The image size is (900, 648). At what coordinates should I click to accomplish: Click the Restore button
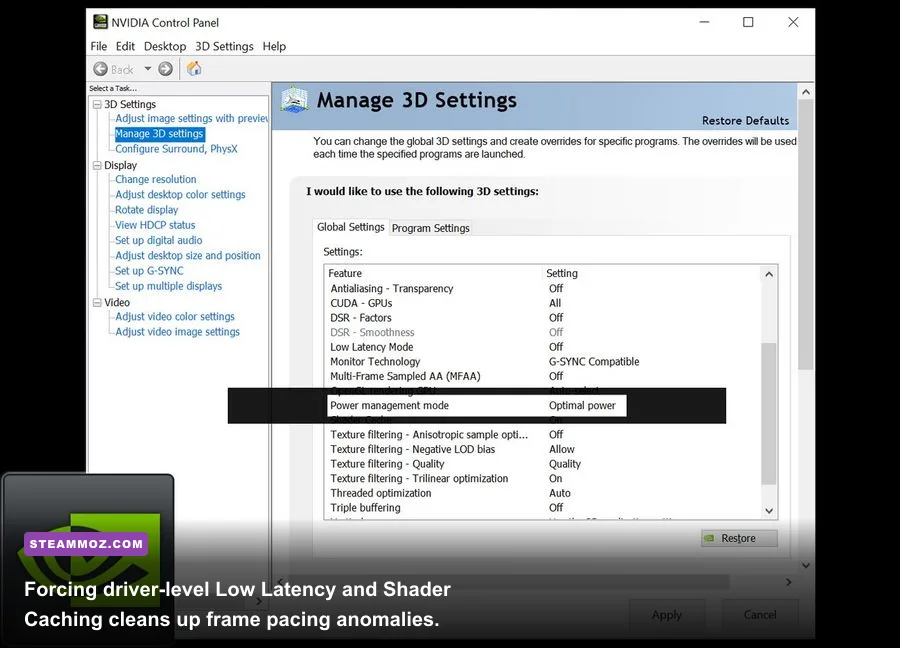tap(739, 538)
